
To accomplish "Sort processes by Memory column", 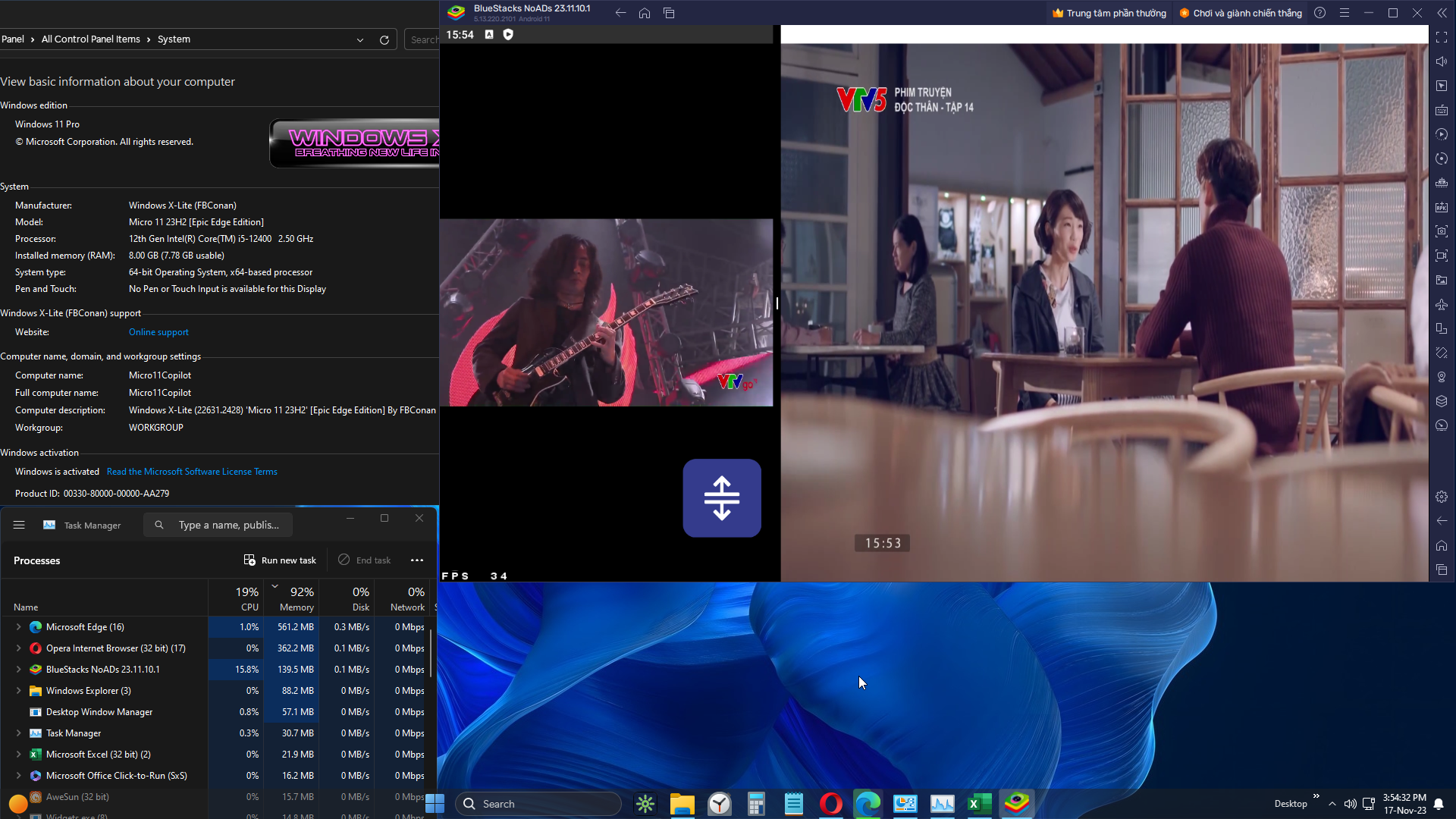I will tap(291, 598).
